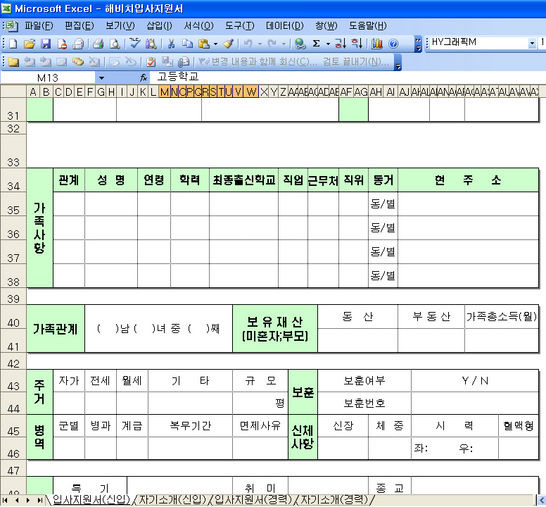Open the Paste options dropdown arrow
The width and height of the screenshot is (546, 507).
point(216,44)
